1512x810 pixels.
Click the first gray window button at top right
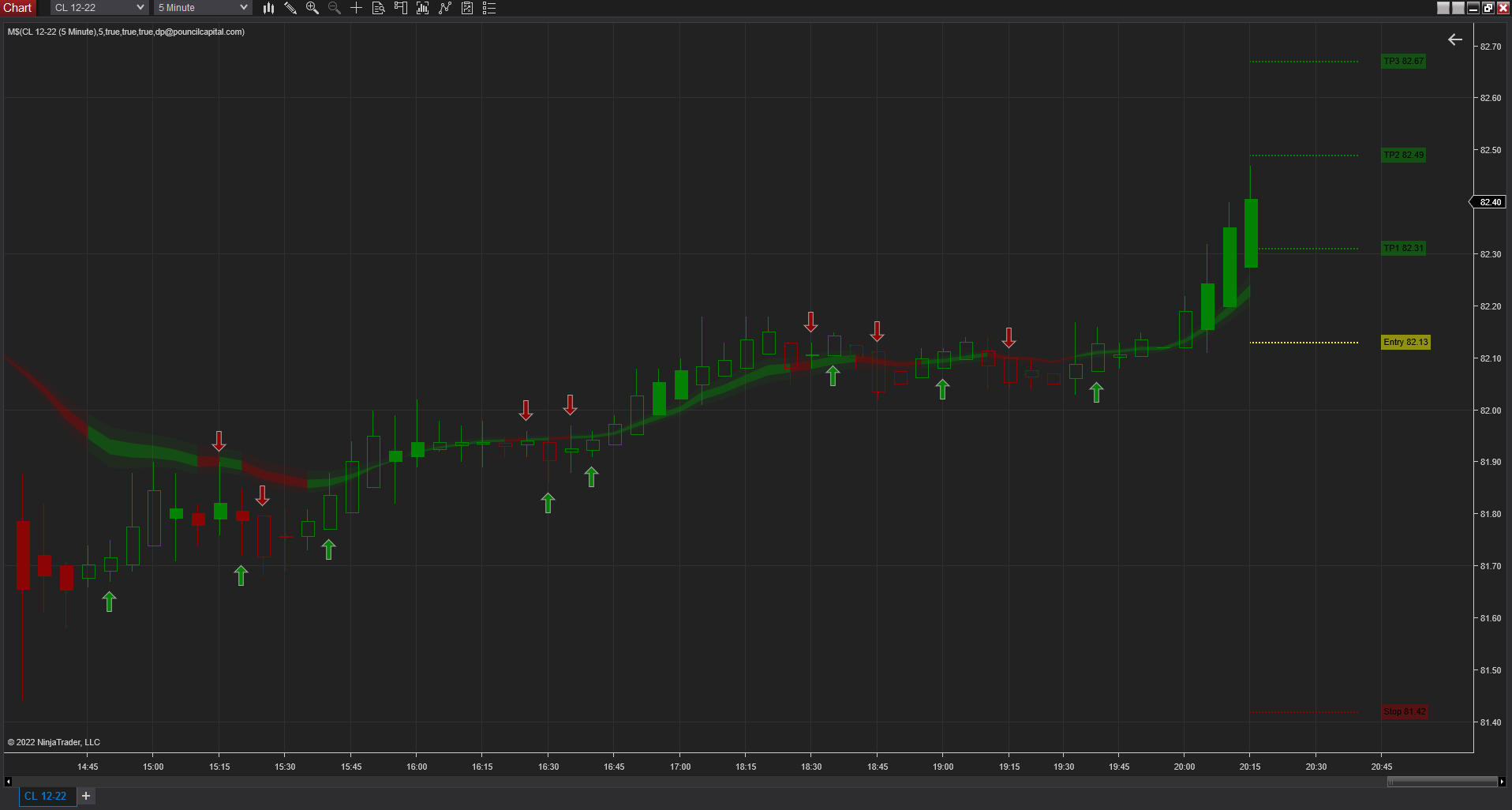click(x=1443, y=8)
